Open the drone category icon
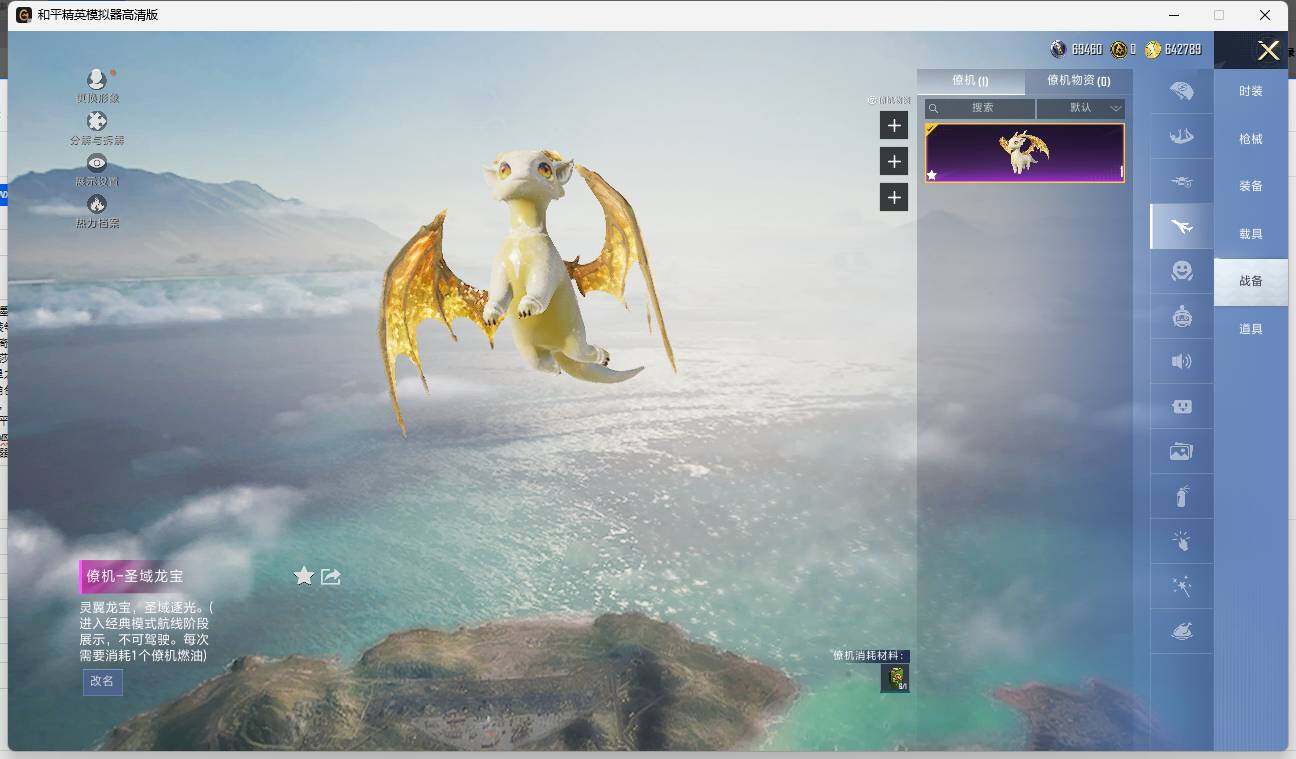This screenshot has height=759, width=1296. [1181, 181]
